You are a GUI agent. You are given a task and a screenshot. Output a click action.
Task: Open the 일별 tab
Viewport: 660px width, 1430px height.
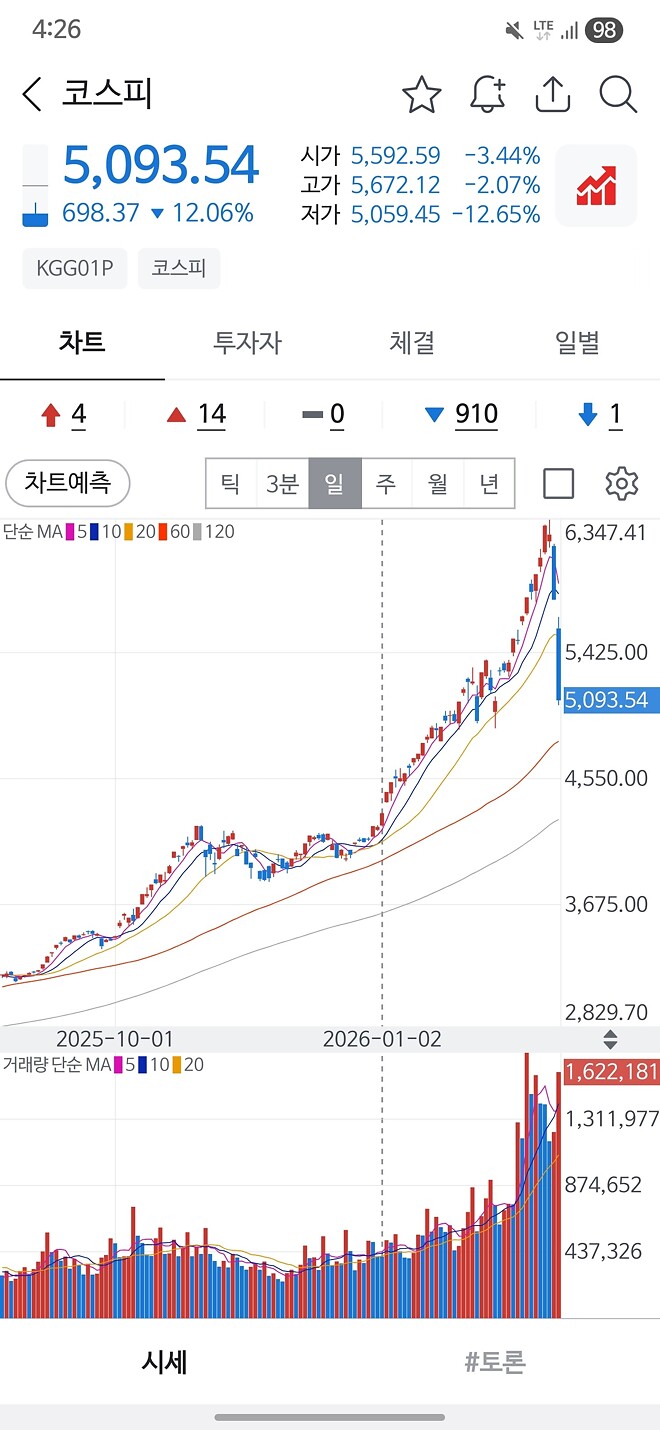577,343
